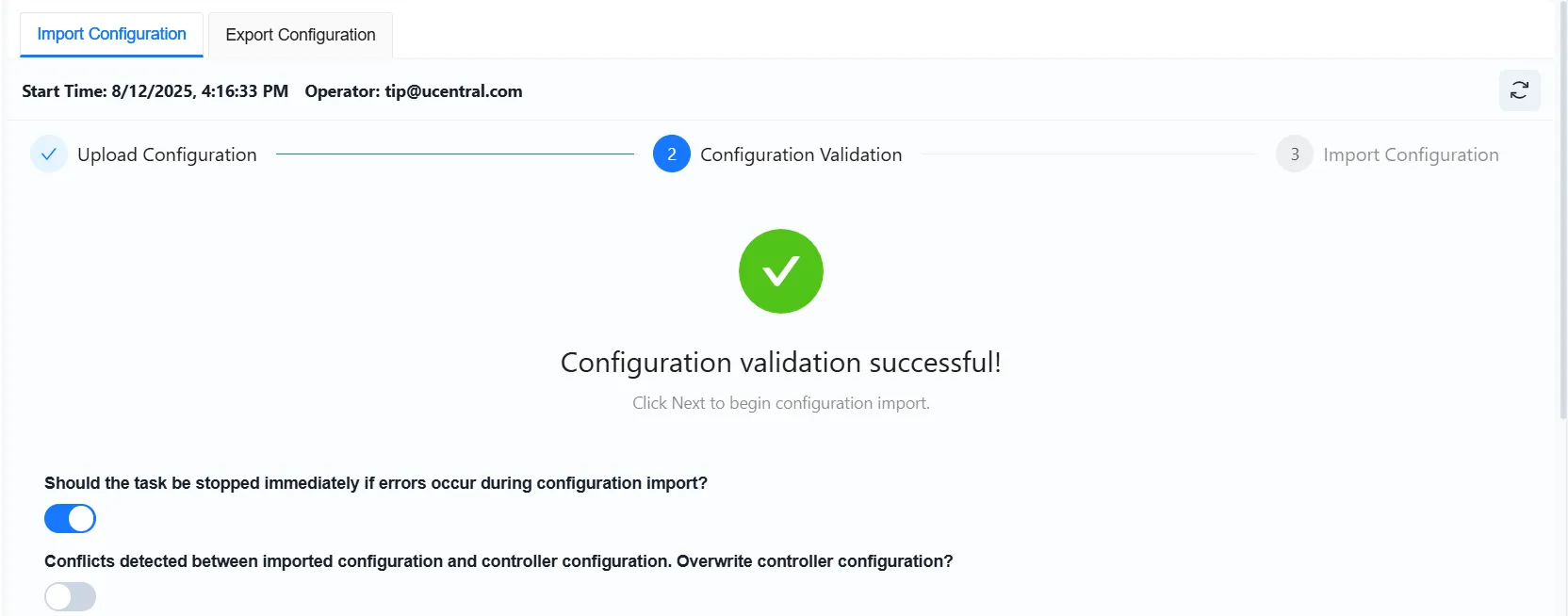Click the progress line between steps 1 and 2
This screenshot has width=1568, height=616.
[455, 154]
